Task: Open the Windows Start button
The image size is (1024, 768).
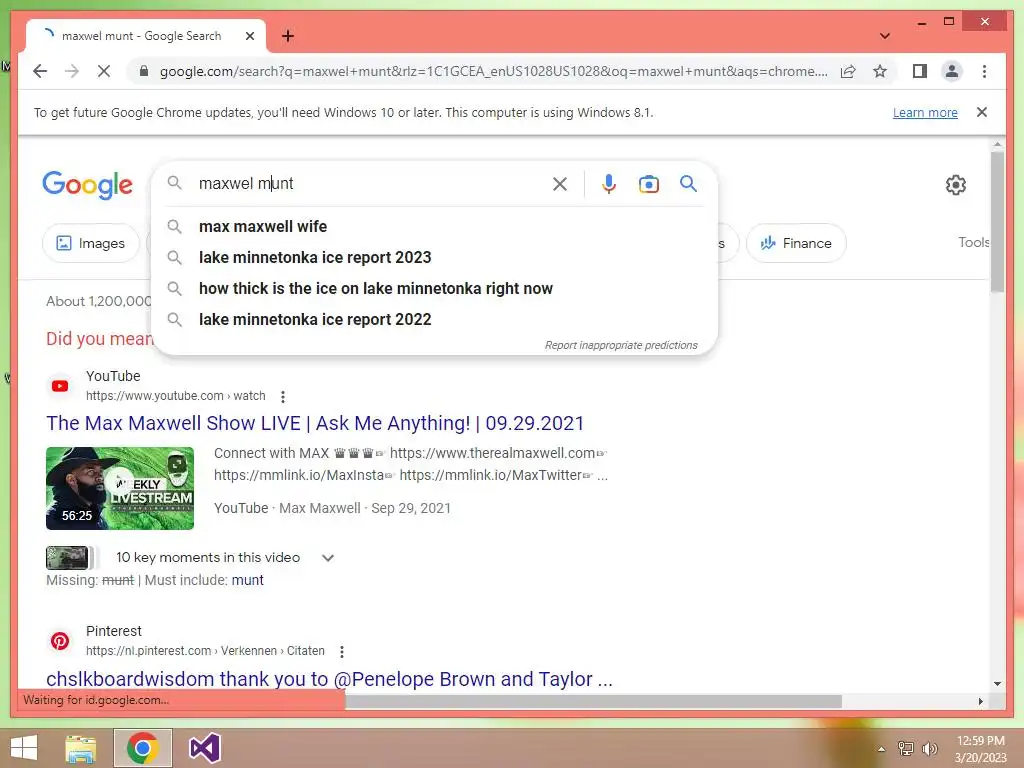Action: coord(24,748)
